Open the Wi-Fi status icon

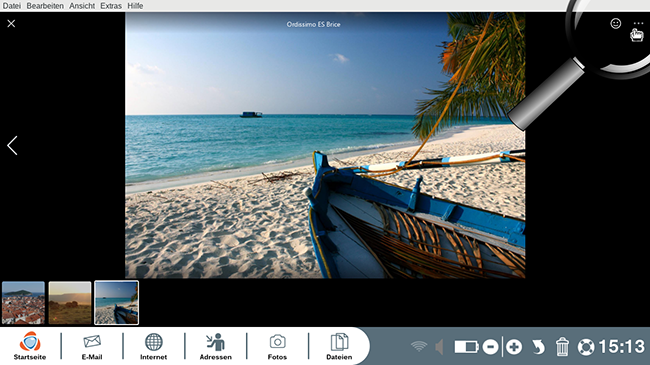[x=419, y=346]
